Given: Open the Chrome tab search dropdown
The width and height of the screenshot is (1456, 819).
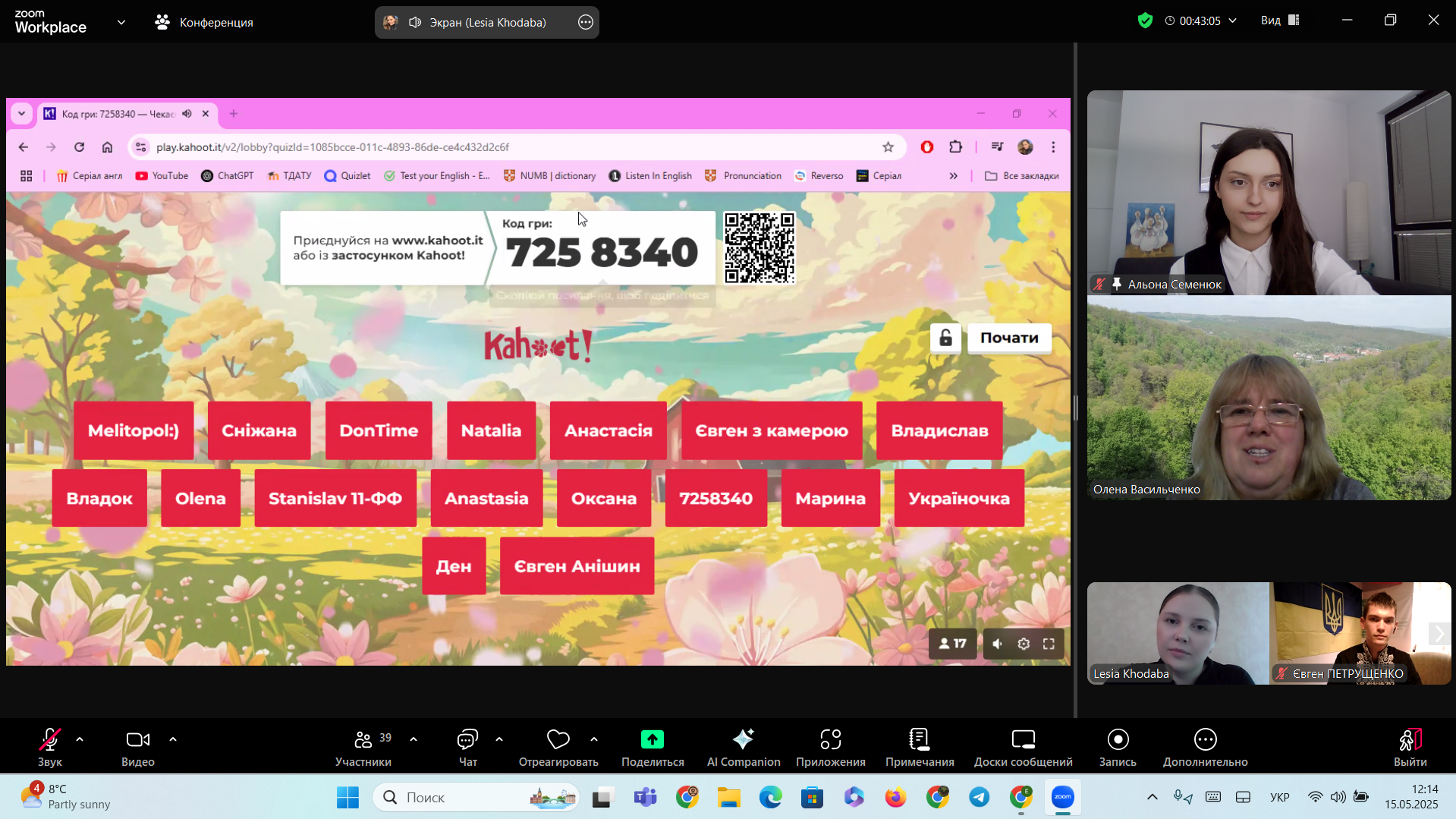Looking at the screenshot, I should (x=21, y=114).
